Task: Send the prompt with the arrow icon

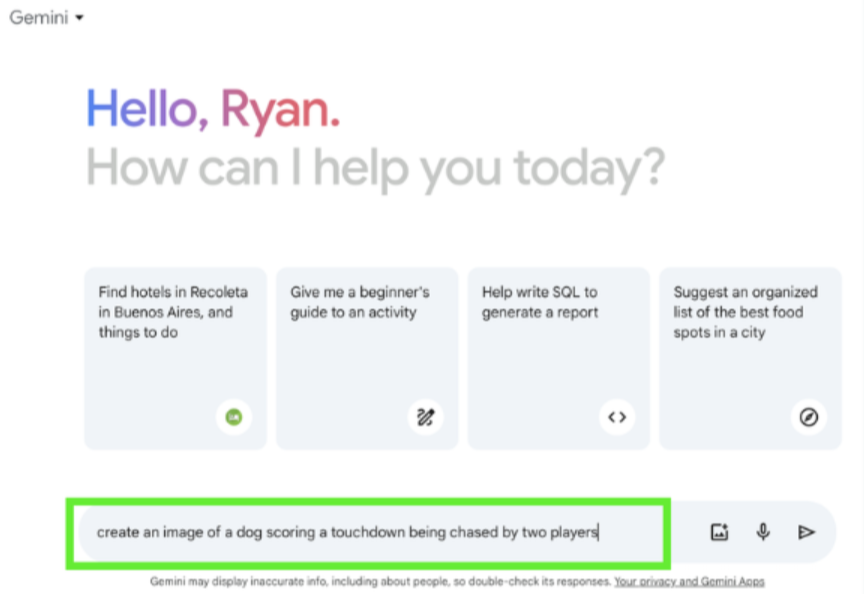Action: (807, 532)
